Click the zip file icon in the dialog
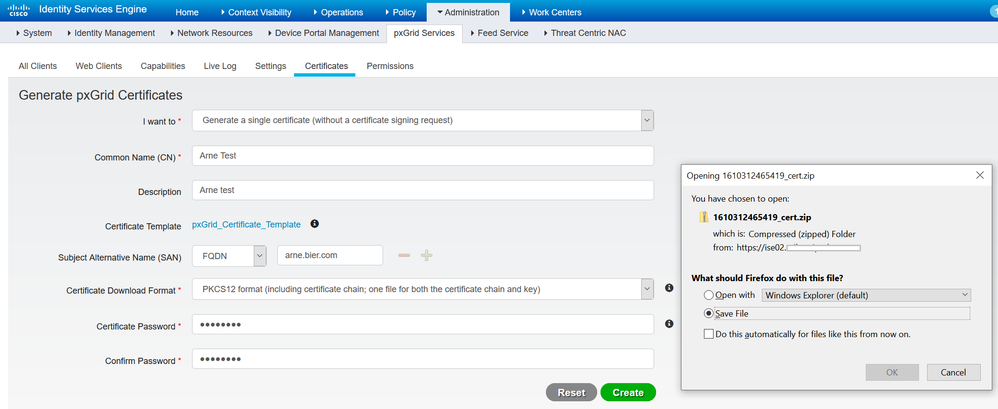The width and height of the screenshot is (998, 409). (x=704, y=217)
